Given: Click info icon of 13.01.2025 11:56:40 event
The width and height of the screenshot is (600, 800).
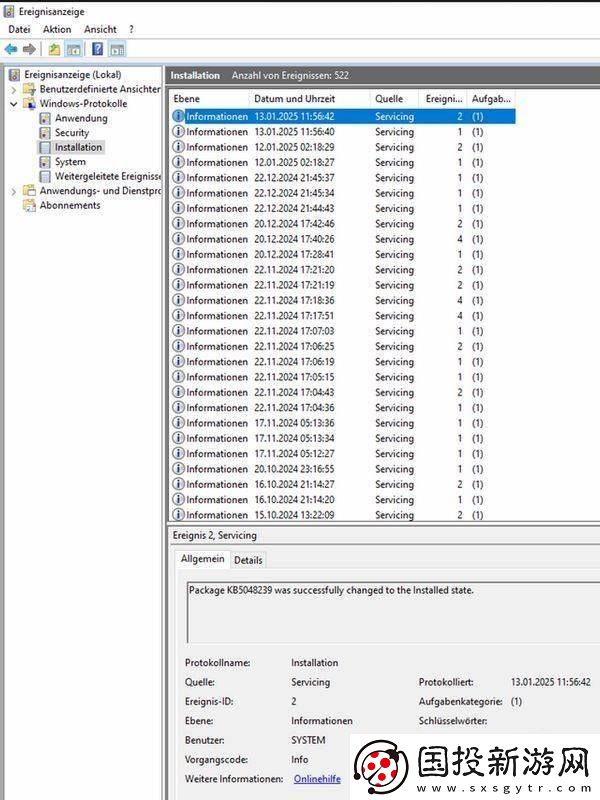Looking at the screenshot, I should tap(178, 132).
